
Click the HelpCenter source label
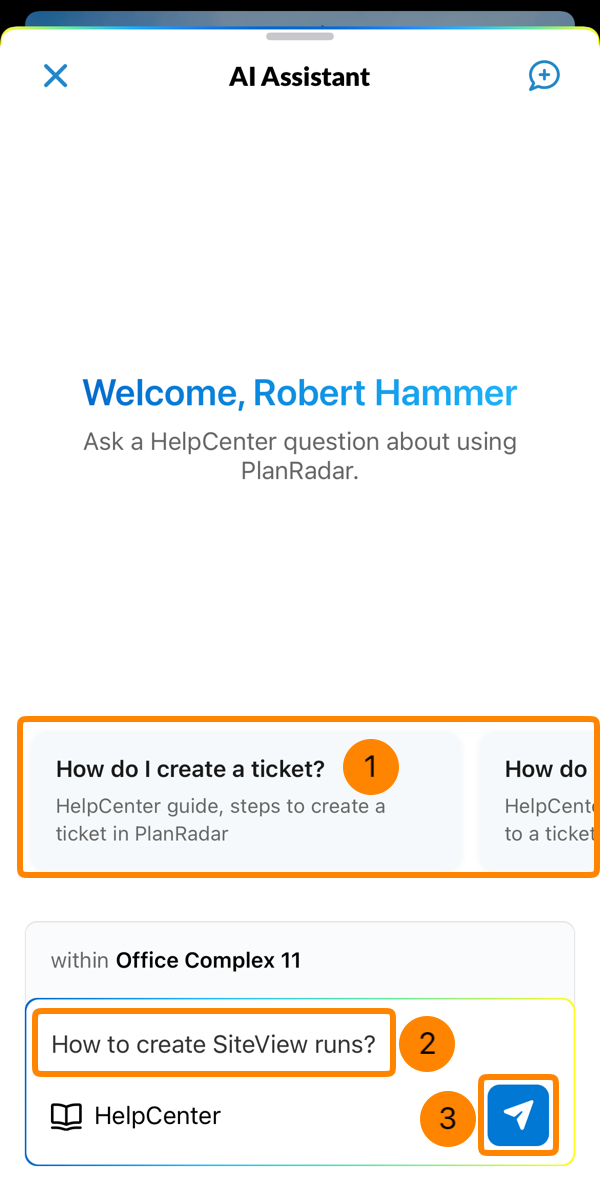pos(157,1116)
